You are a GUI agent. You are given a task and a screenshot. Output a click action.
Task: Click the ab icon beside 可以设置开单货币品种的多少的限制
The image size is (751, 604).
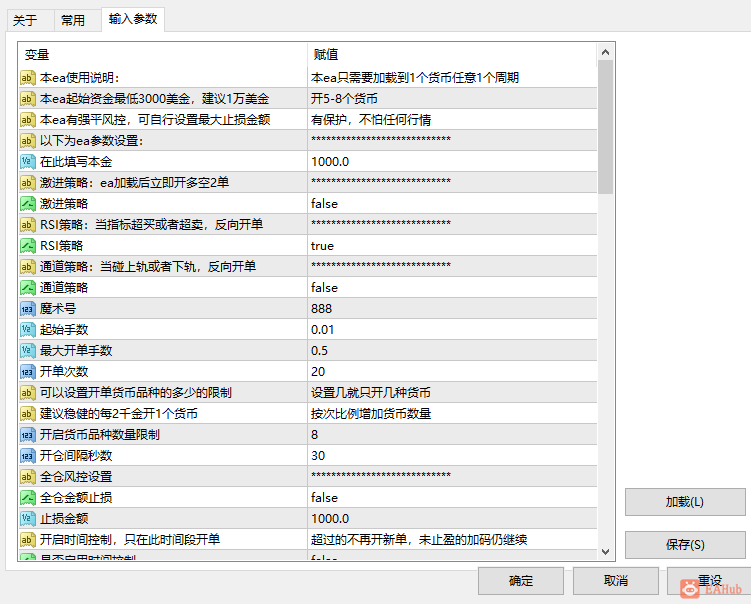click(28, 393)
